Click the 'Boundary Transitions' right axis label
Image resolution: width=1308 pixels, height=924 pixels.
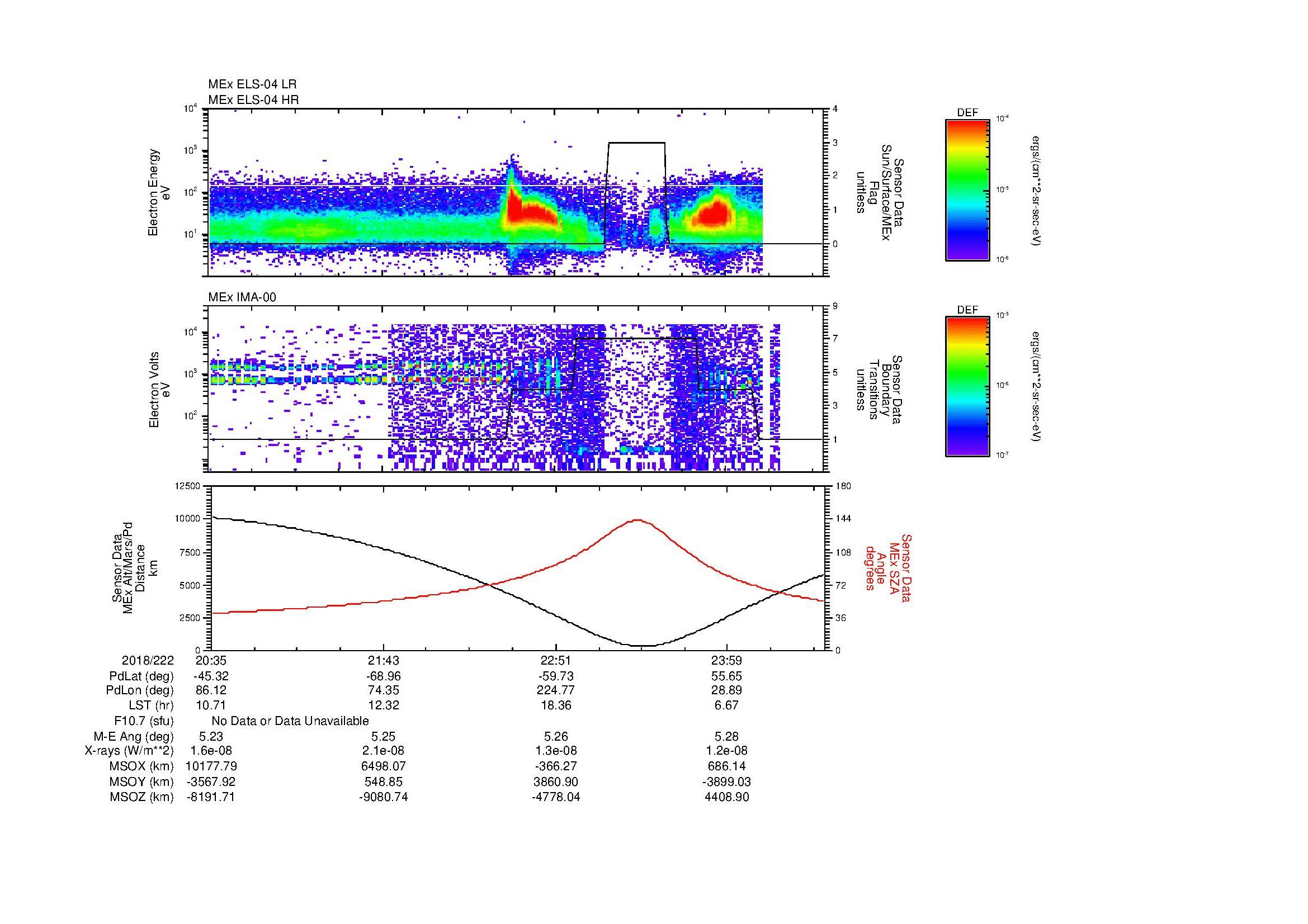pos(879,390)
